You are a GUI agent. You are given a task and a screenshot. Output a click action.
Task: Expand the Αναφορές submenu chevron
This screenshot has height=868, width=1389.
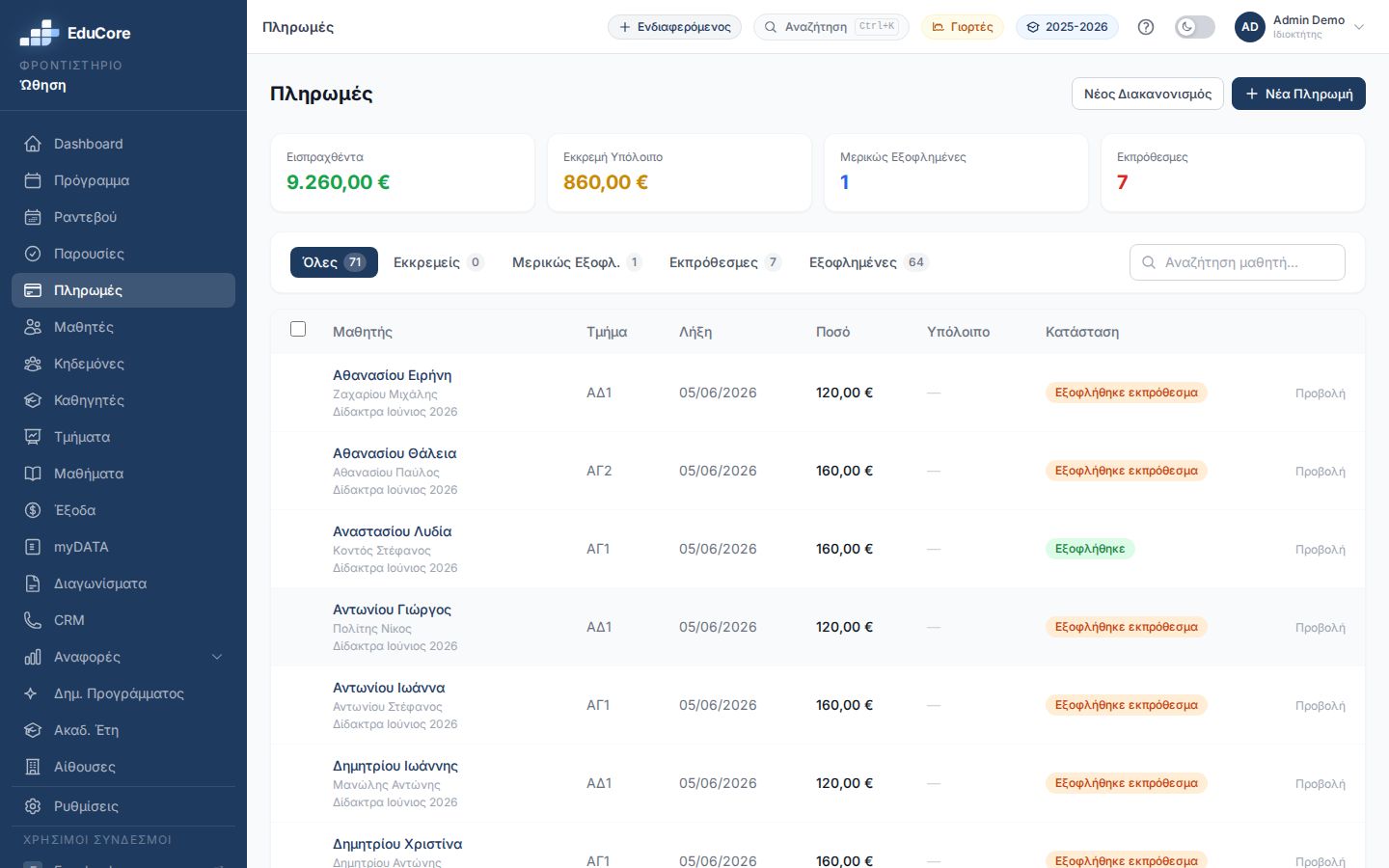pyautogui.click(x=217, y=657)
